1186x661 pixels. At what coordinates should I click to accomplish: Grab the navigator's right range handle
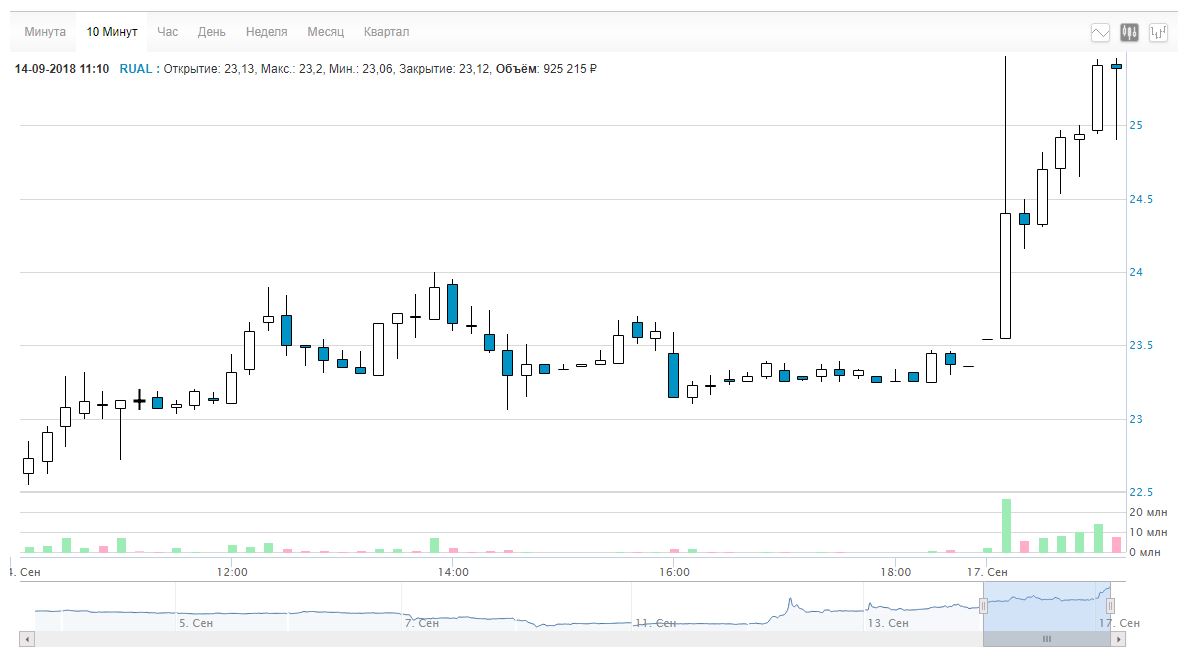click(x=1110, y=606)
